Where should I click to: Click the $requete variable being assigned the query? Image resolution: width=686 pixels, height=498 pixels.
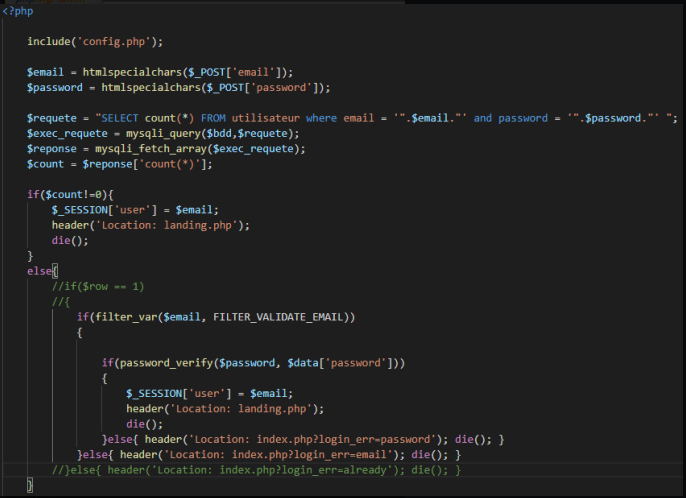click(52, 118)
